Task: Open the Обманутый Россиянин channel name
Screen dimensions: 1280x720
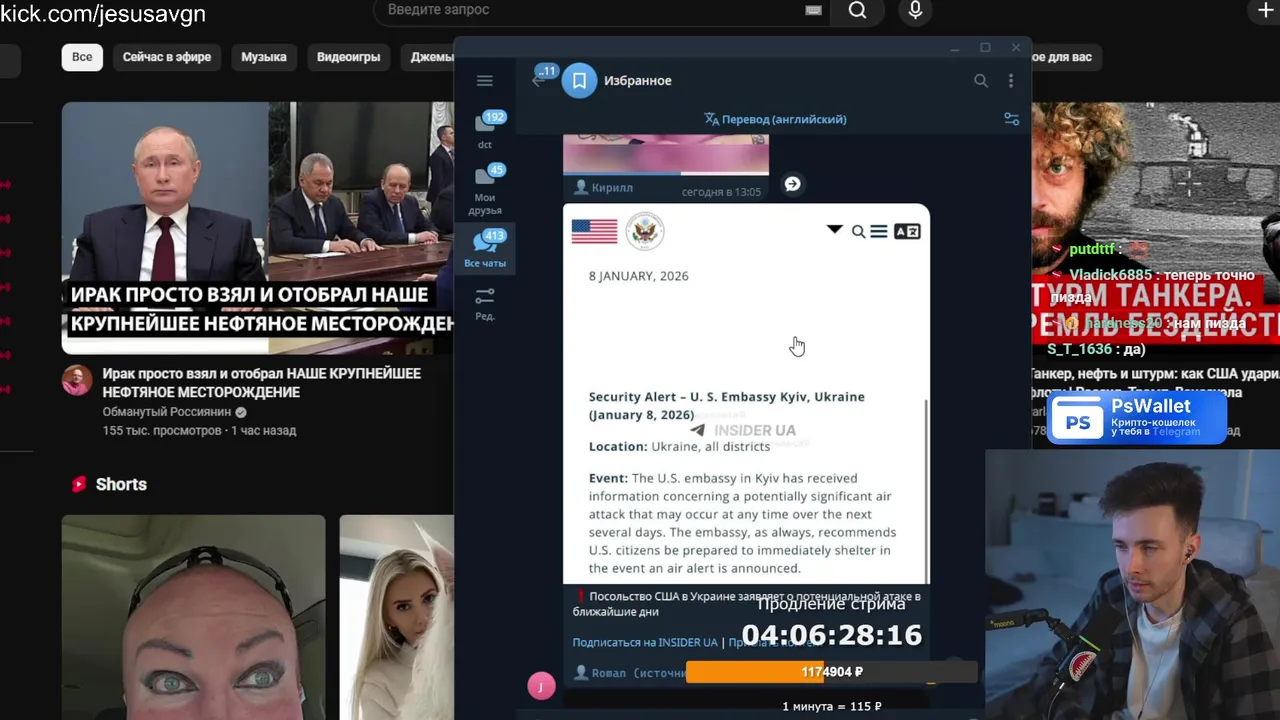Action: (167, 412)
